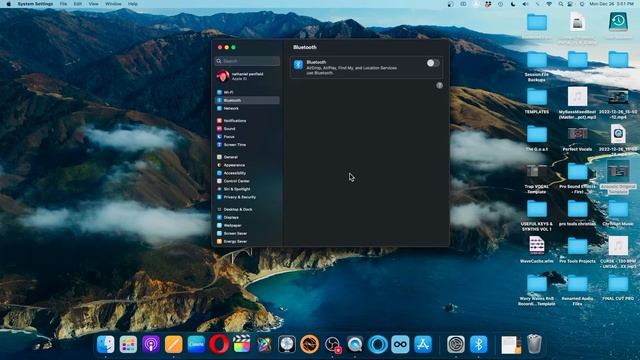Select the TEMPLATES folder on the desktop
This screenshot has height=360, width=640.
pyautogui.click(x=537, y=102)
